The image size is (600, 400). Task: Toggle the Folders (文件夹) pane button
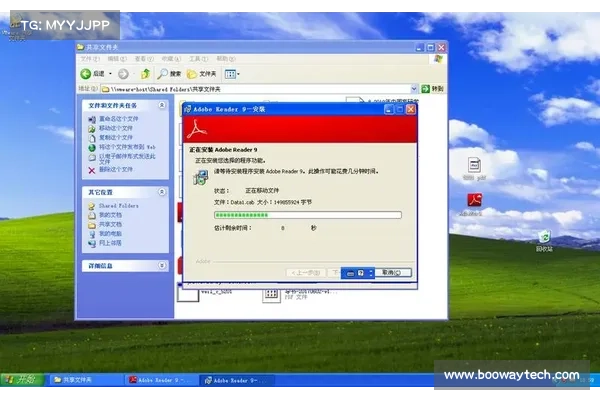pos(201,74)
